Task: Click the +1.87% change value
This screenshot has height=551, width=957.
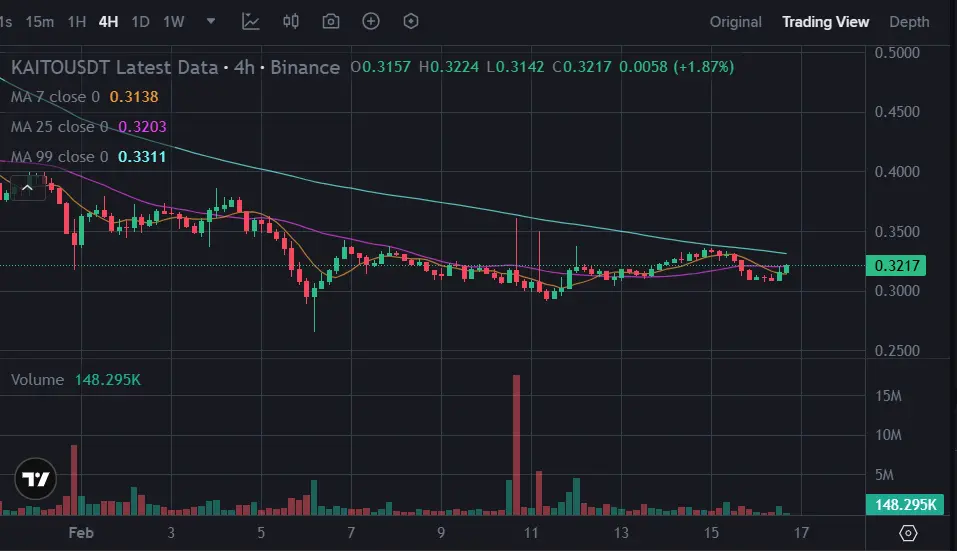Action: click(704, 67)
